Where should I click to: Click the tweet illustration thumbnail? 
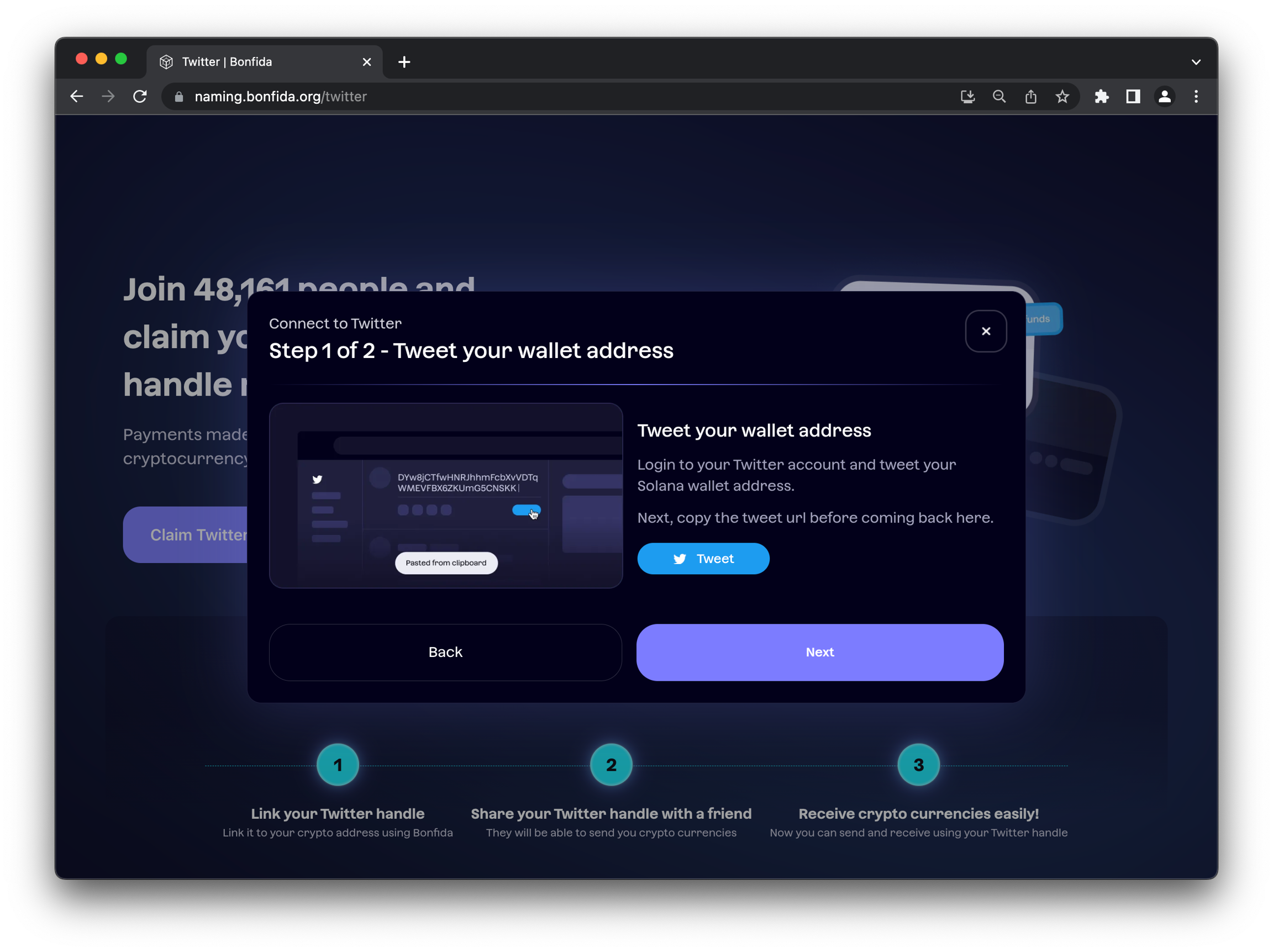tap(445, 495)
